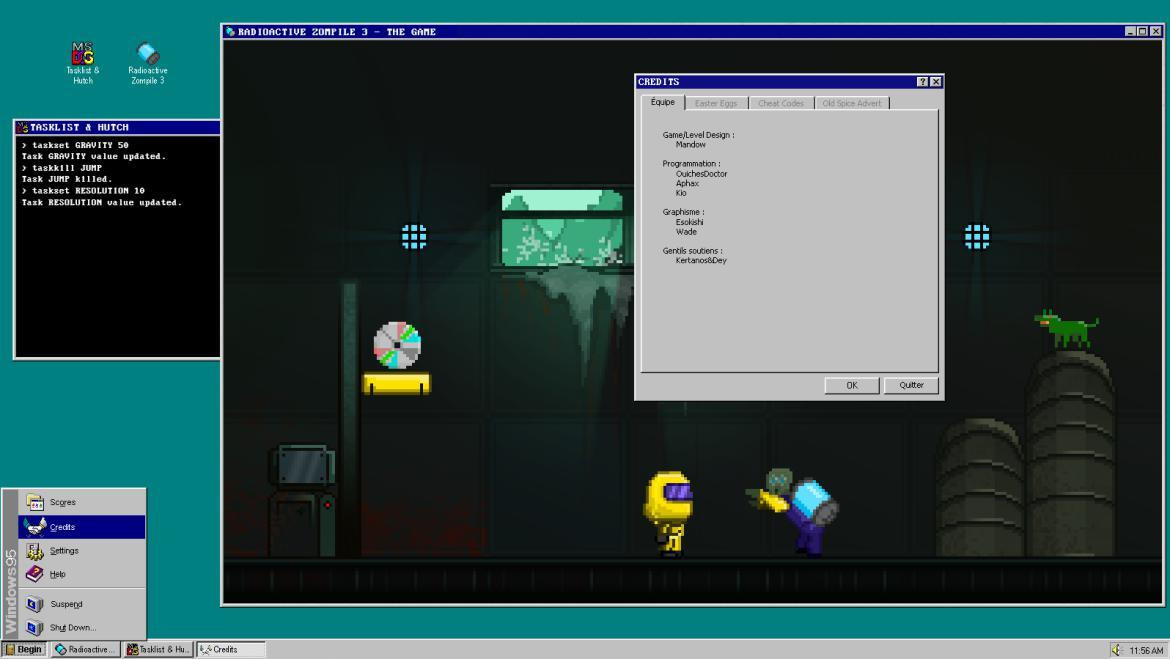Choose Credits in the Begin menu

tap(82, 527)
